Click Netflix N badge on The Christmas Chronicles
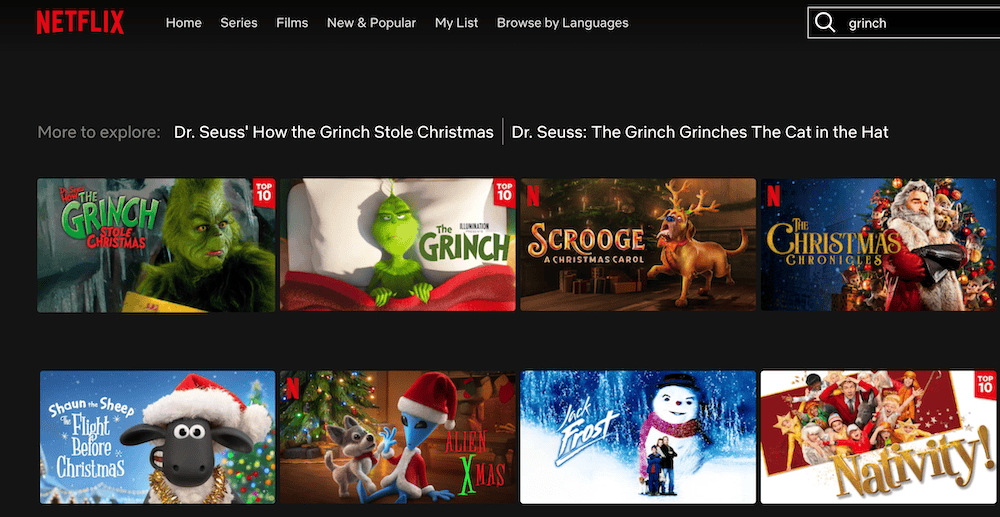The height and width of the screenshot is (517, 1000). 773,196
